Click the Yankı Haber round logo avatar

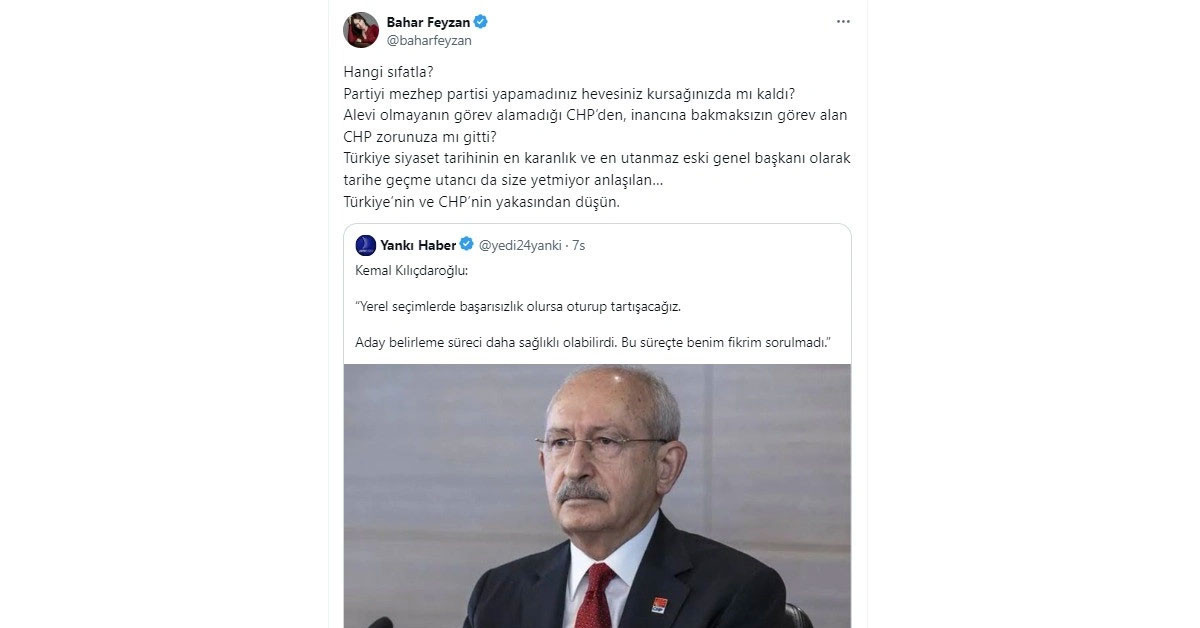pyautogui.click(x=366, y=245)
